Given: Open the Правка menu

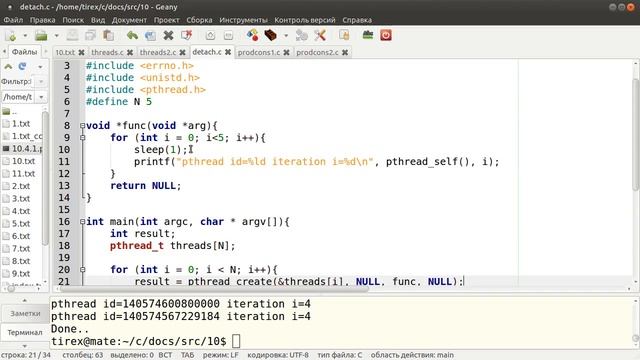Looking at the screenshot, I should [x=42, y=20].
